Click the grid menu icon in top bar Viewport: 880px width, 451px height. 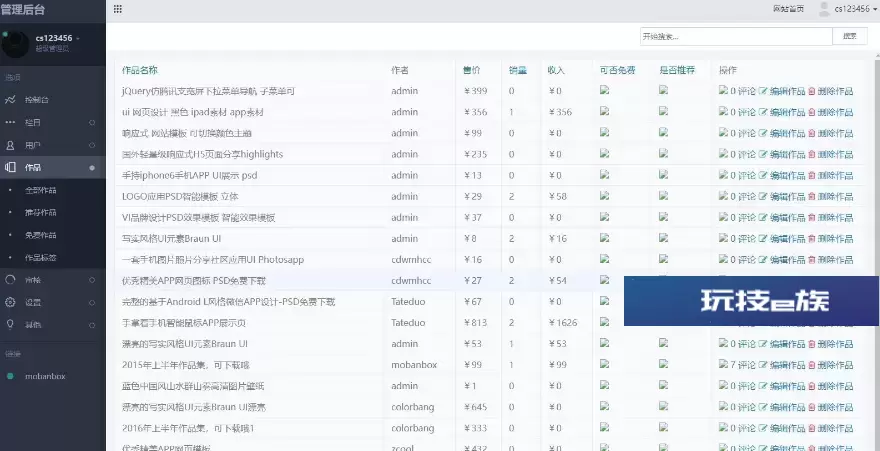tap(118, 9)
